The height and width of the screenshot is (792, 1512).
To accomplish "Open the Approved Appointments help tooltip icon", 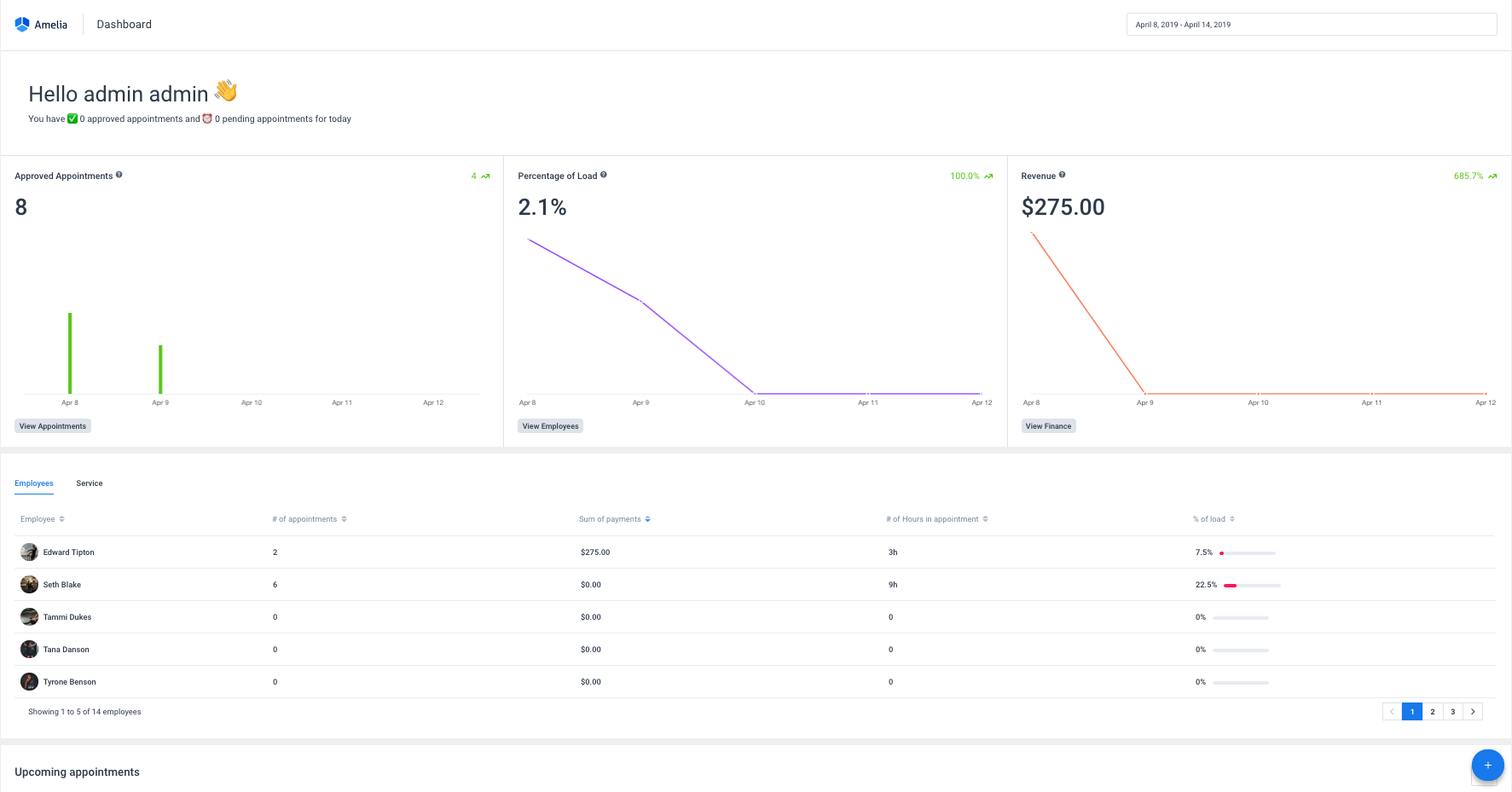I will [119, 175].
